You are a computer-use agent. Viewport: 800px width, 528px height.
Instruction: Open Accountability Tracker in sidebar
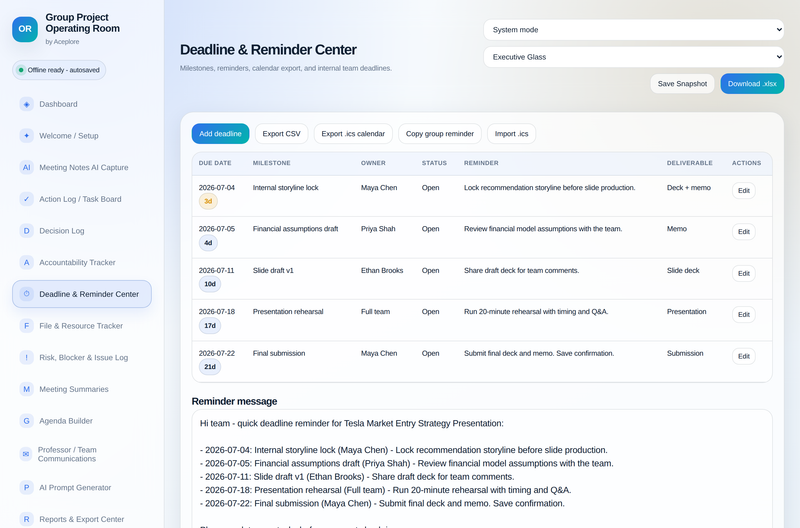[82, 262]
